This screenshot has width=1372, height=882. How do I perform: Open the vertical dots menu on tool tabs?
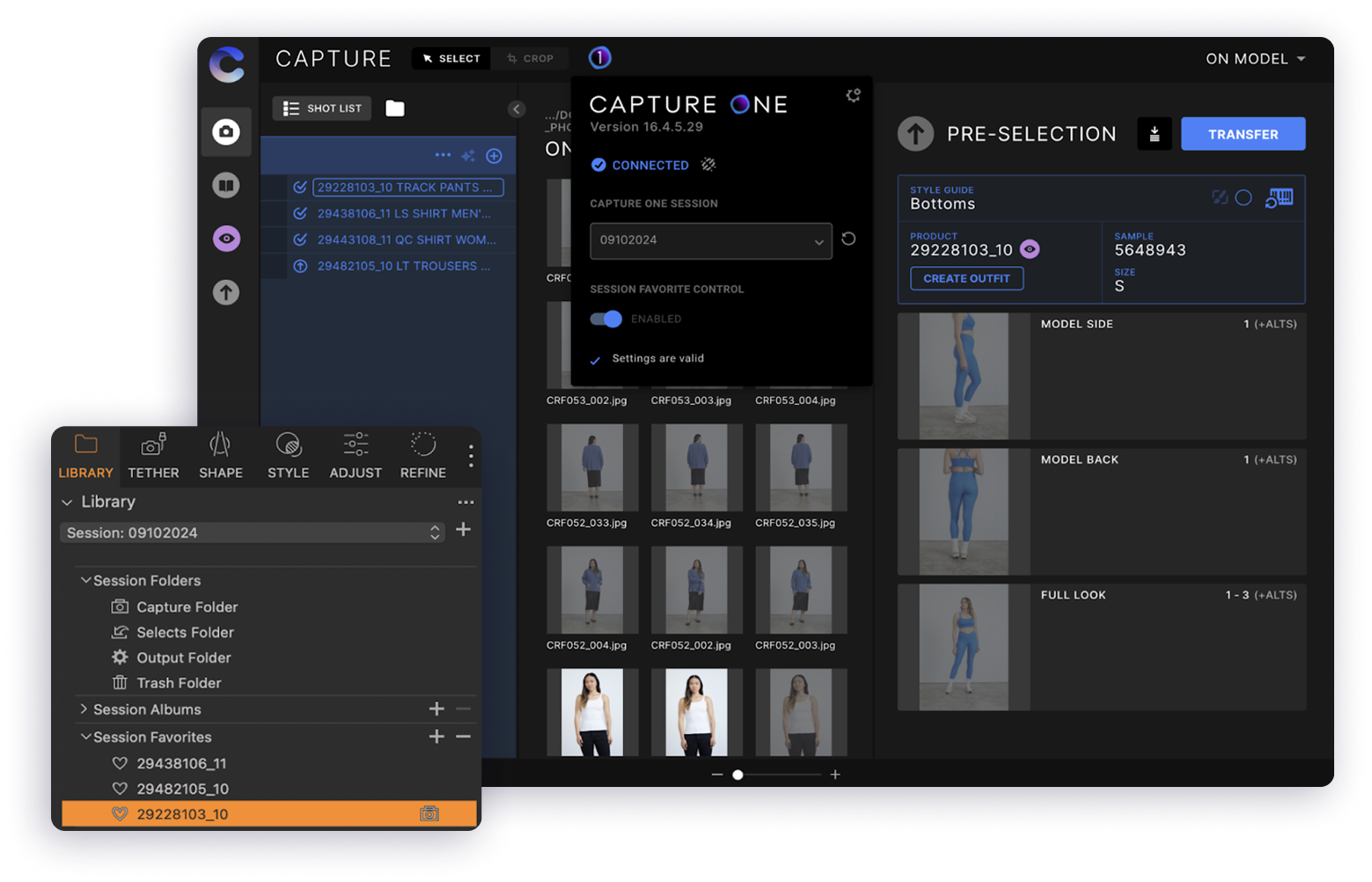471,455
